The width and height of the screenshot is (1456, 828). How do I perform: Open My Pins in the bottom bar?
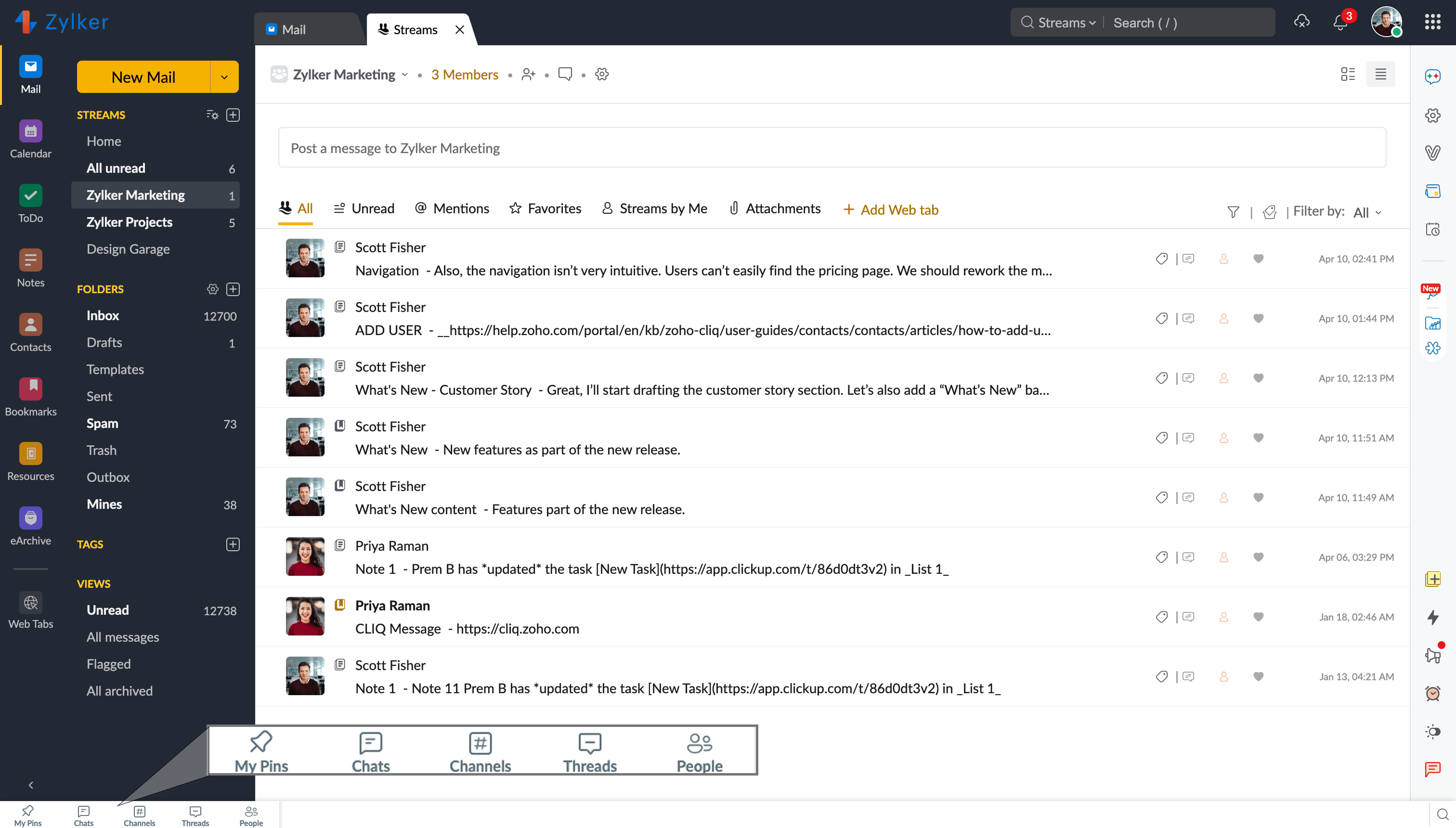coord(28,815)
